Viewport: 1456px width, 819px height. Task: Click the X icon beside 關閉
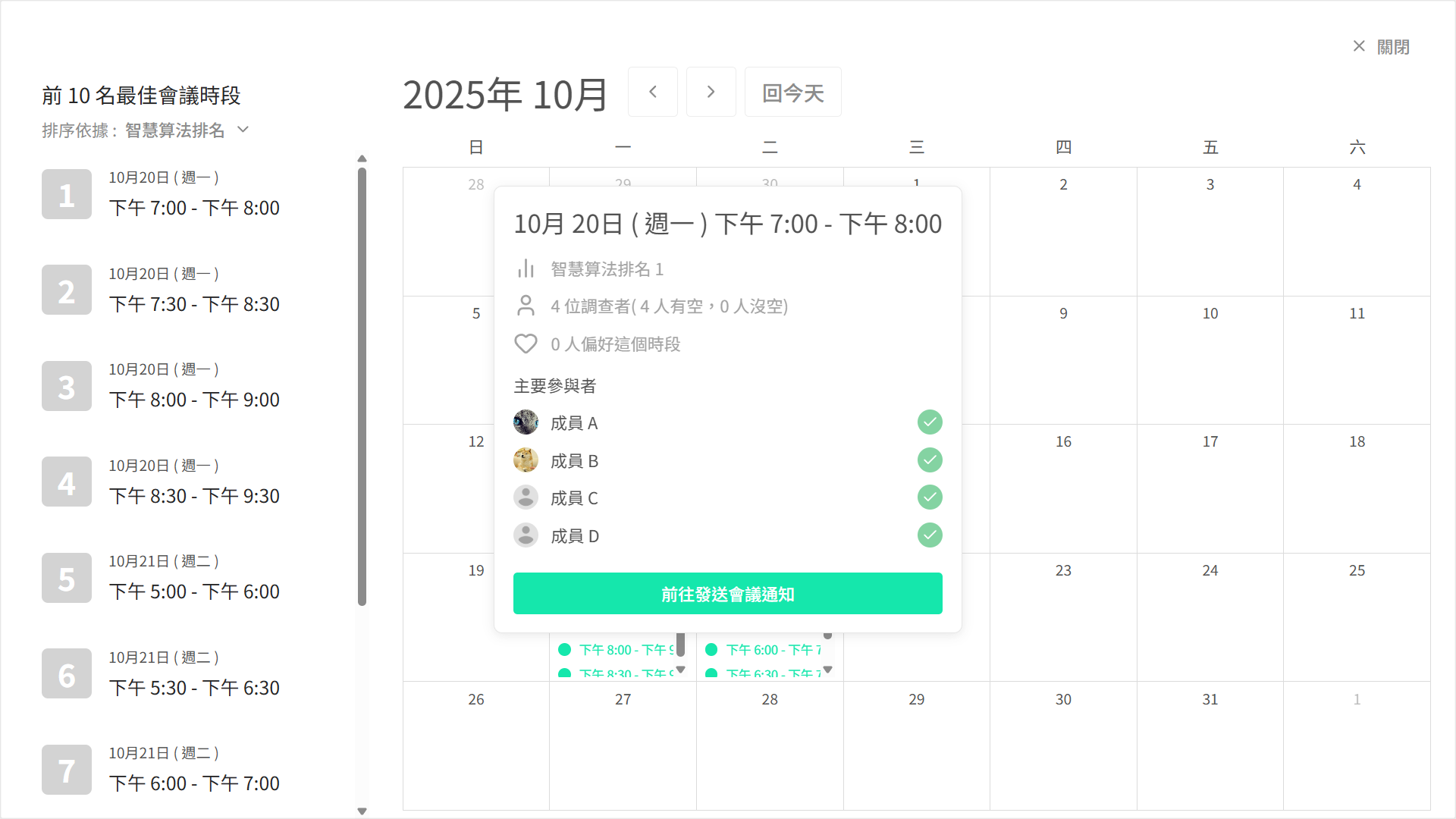pyautogui.click(x=1358, y=46)
